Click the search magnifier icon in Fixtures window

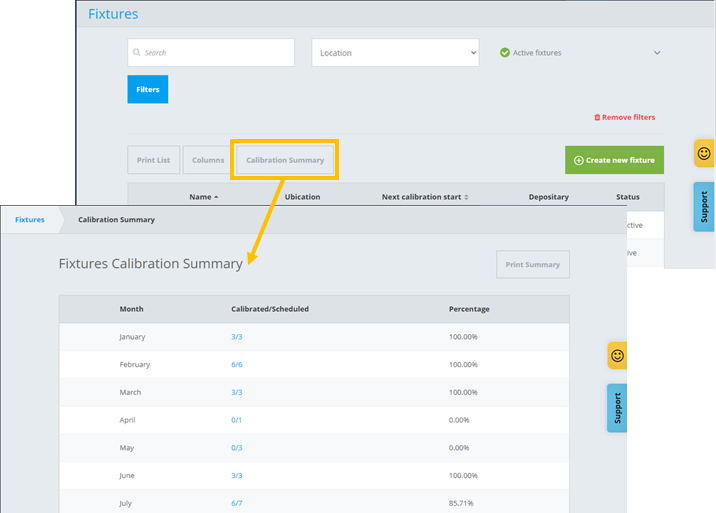[136, 53]
